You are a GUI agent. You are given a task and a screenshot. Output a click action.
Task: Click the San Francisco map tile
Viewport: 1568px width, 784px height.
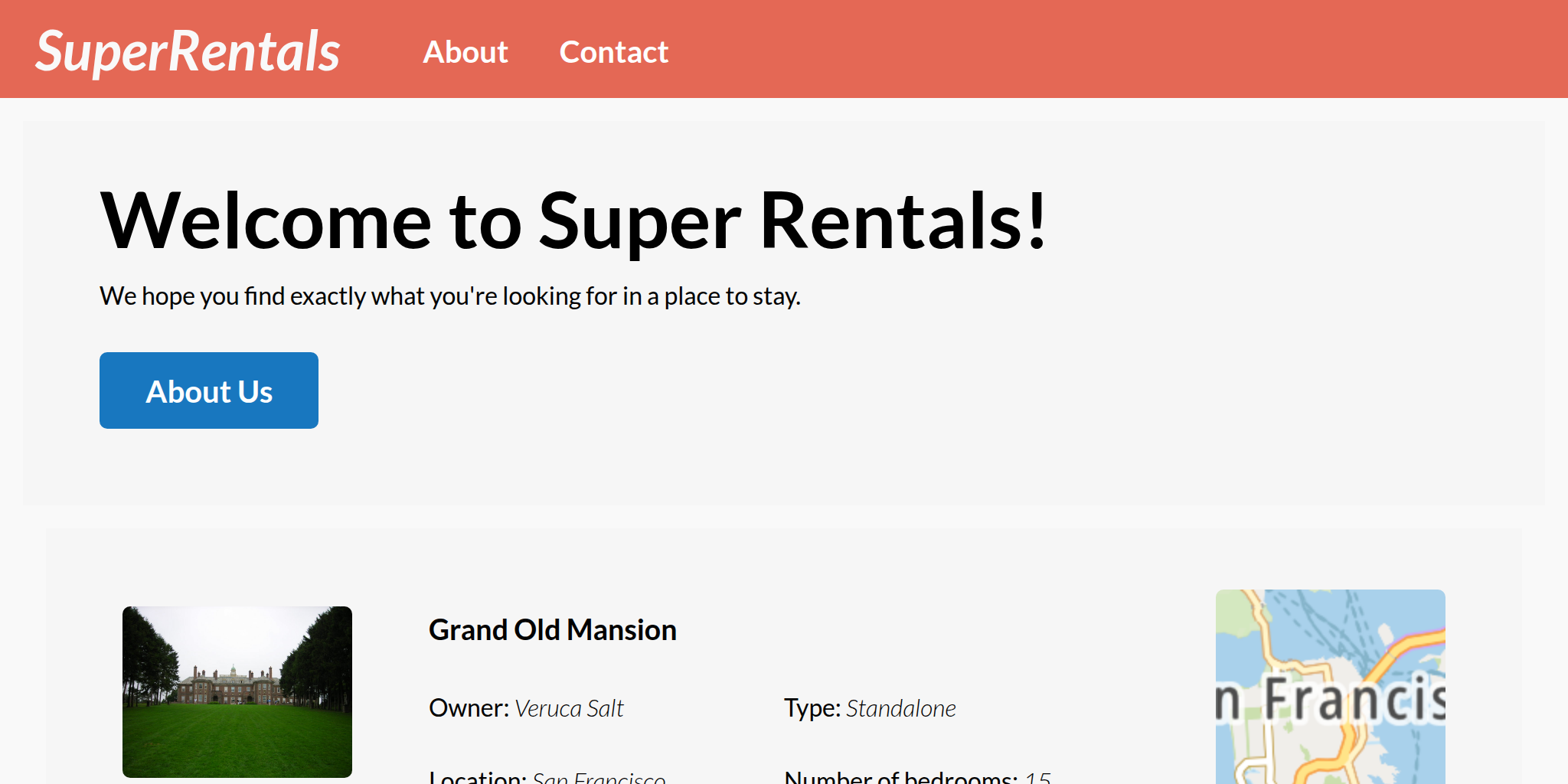(1330, 686)
